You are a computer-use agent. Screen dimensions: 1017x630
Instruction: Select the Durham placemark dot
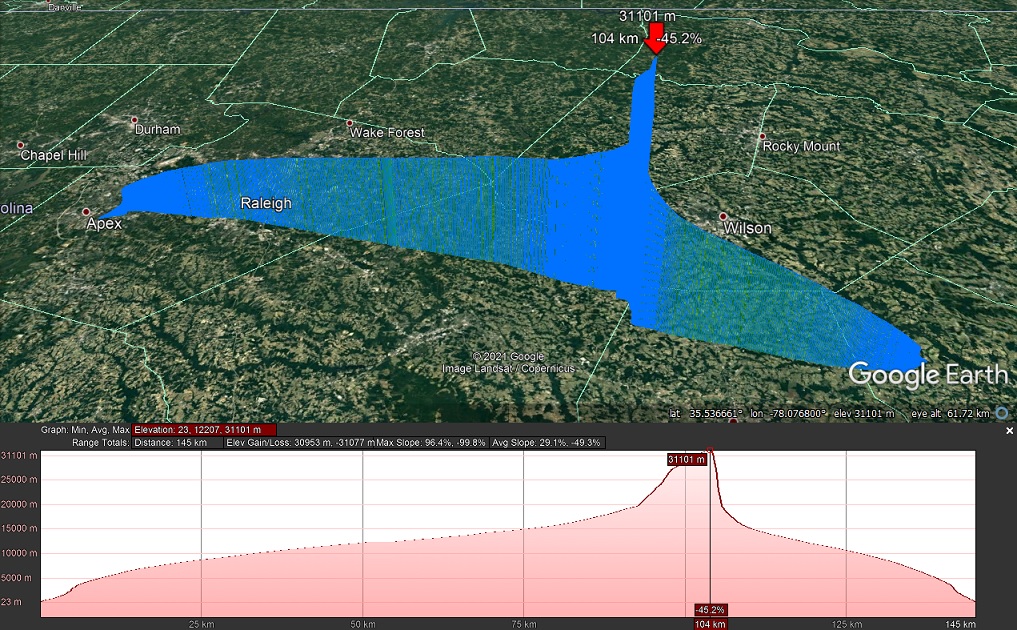tap(135, 120)
